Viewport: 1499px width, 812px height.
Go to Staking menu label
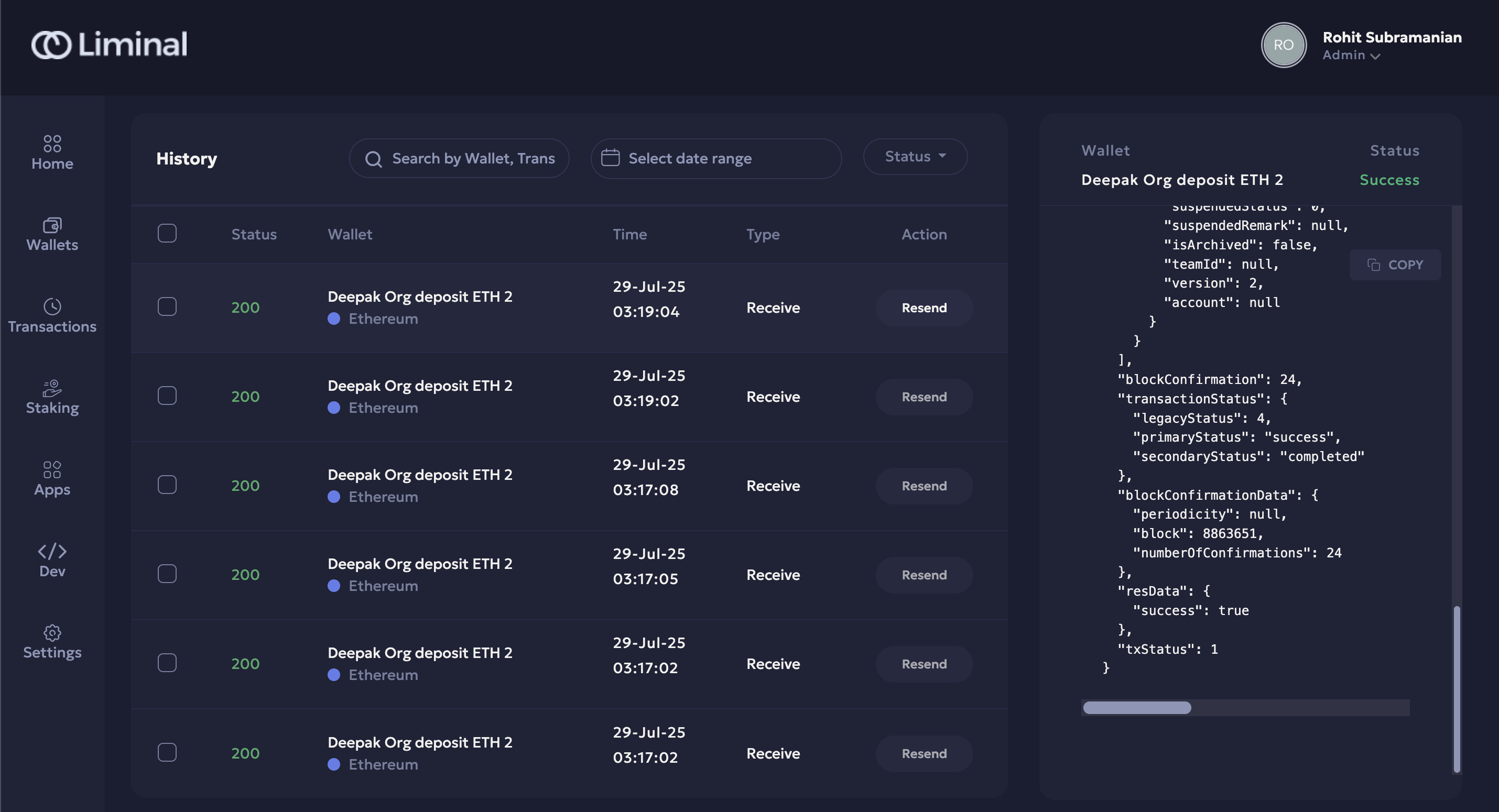52,408
